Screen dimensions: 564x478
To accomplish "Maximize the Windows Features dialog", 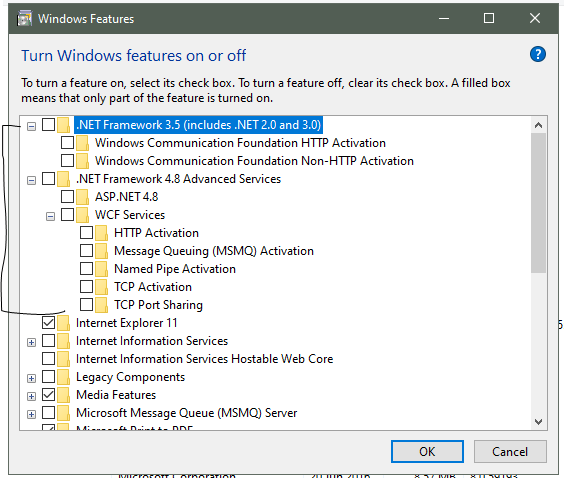I will point(488,18).
